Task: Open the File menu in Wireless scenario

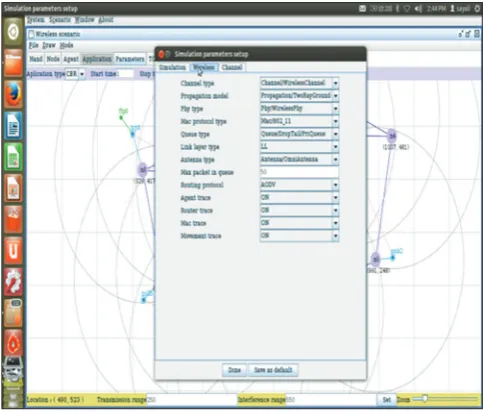Action: (34, 45)
